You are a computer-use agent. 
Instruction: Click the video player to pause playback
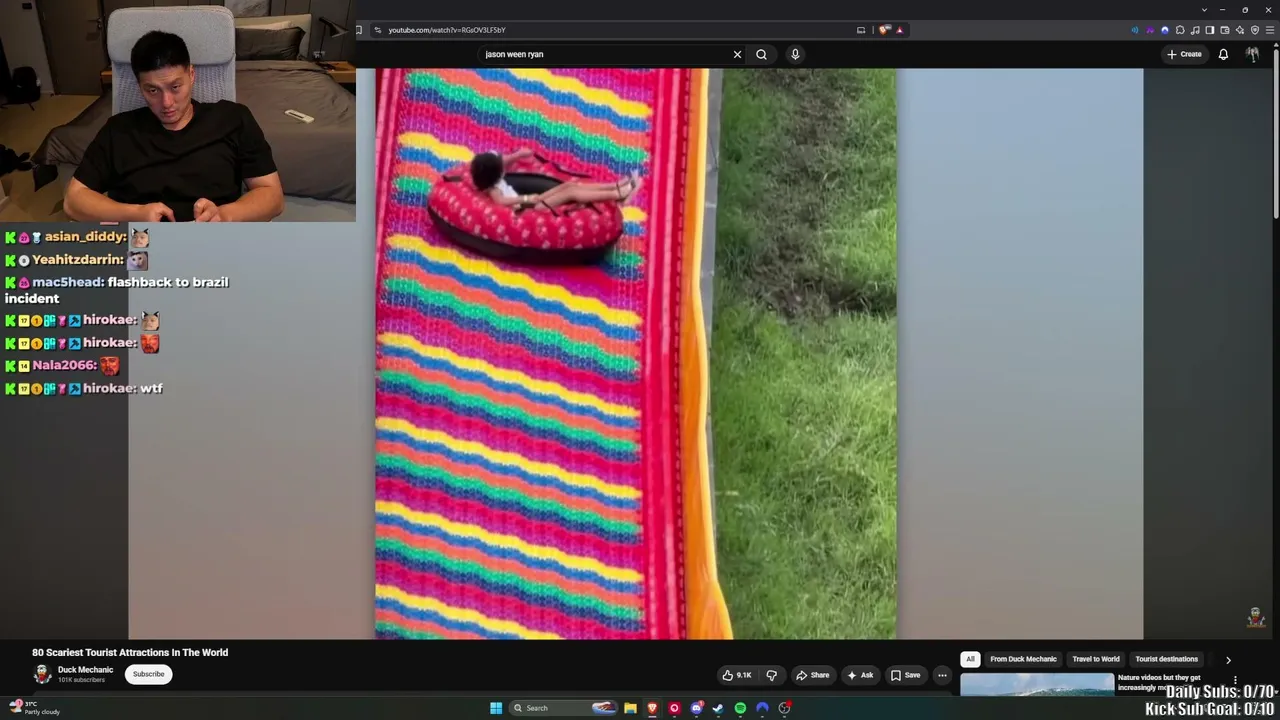(x=636, y=353)
